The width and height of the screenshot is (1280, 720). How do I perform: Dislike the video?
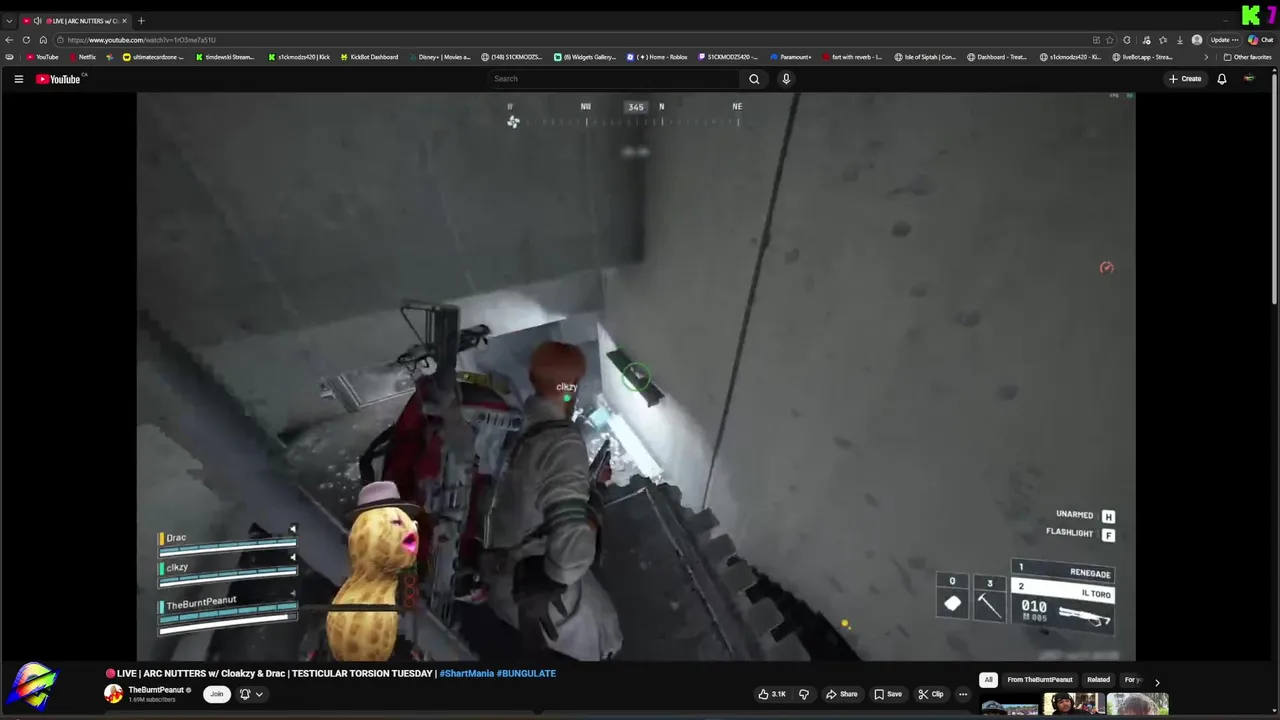coord(803,694)
